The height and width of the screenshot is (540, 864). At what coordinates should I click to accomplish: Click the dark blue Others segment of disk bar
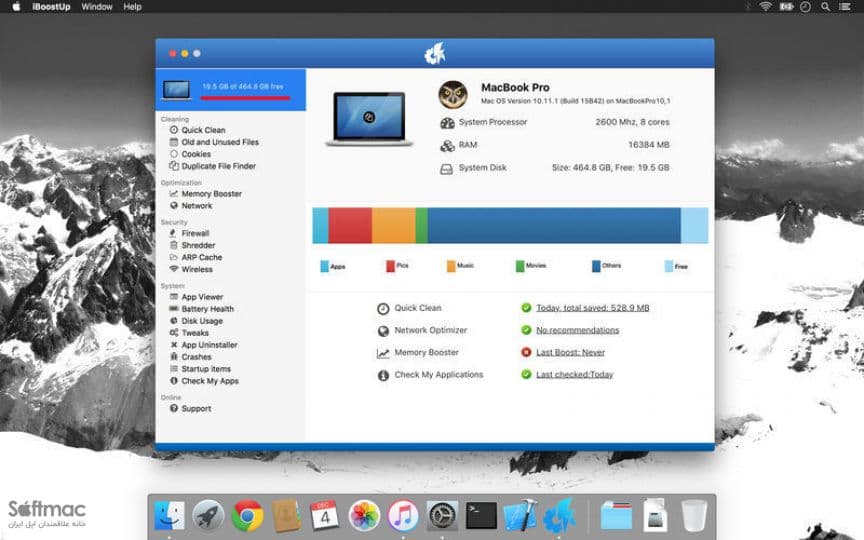554,225
